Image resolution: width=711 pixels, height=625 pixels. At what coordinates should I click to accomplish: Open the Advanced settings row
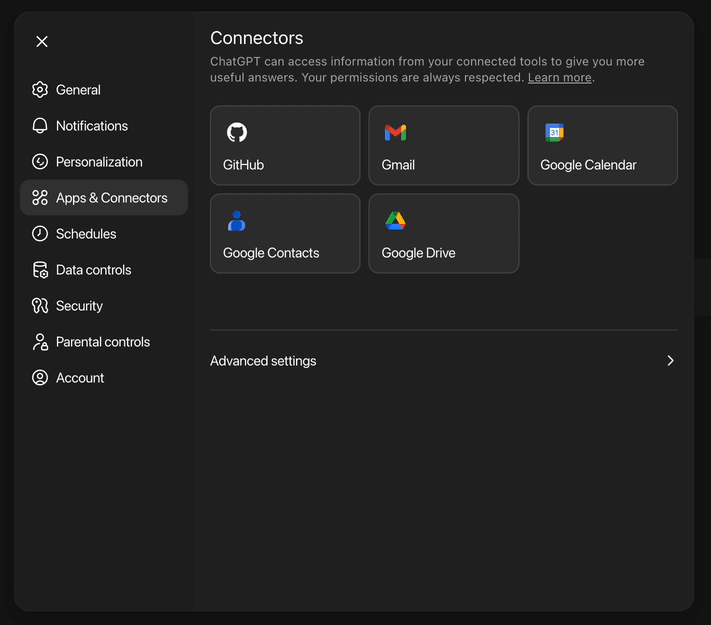[443, 361]
